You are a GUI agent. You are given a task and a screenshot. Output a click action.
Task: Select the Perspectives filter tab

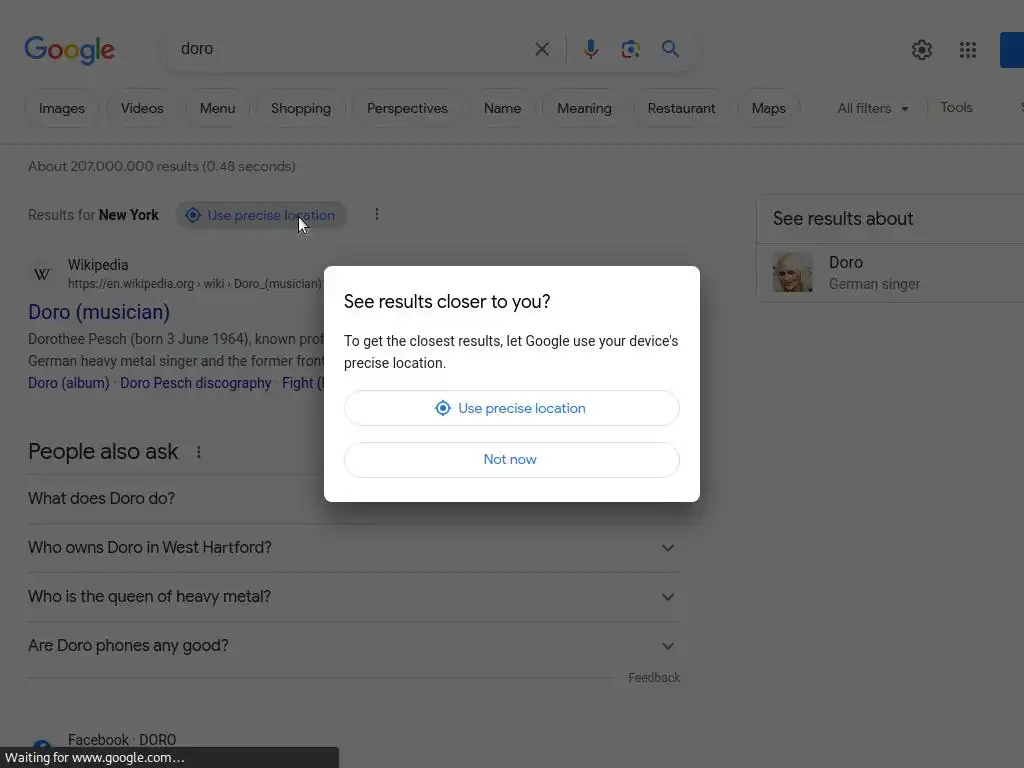(407, 108)
